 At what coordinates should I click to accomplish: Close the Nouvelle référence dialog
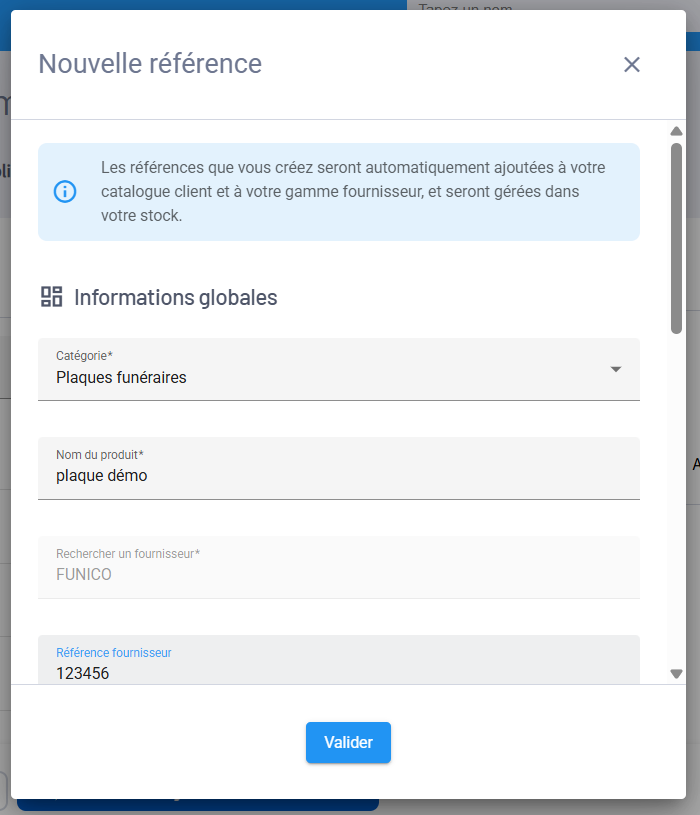[x=631, y=65]
